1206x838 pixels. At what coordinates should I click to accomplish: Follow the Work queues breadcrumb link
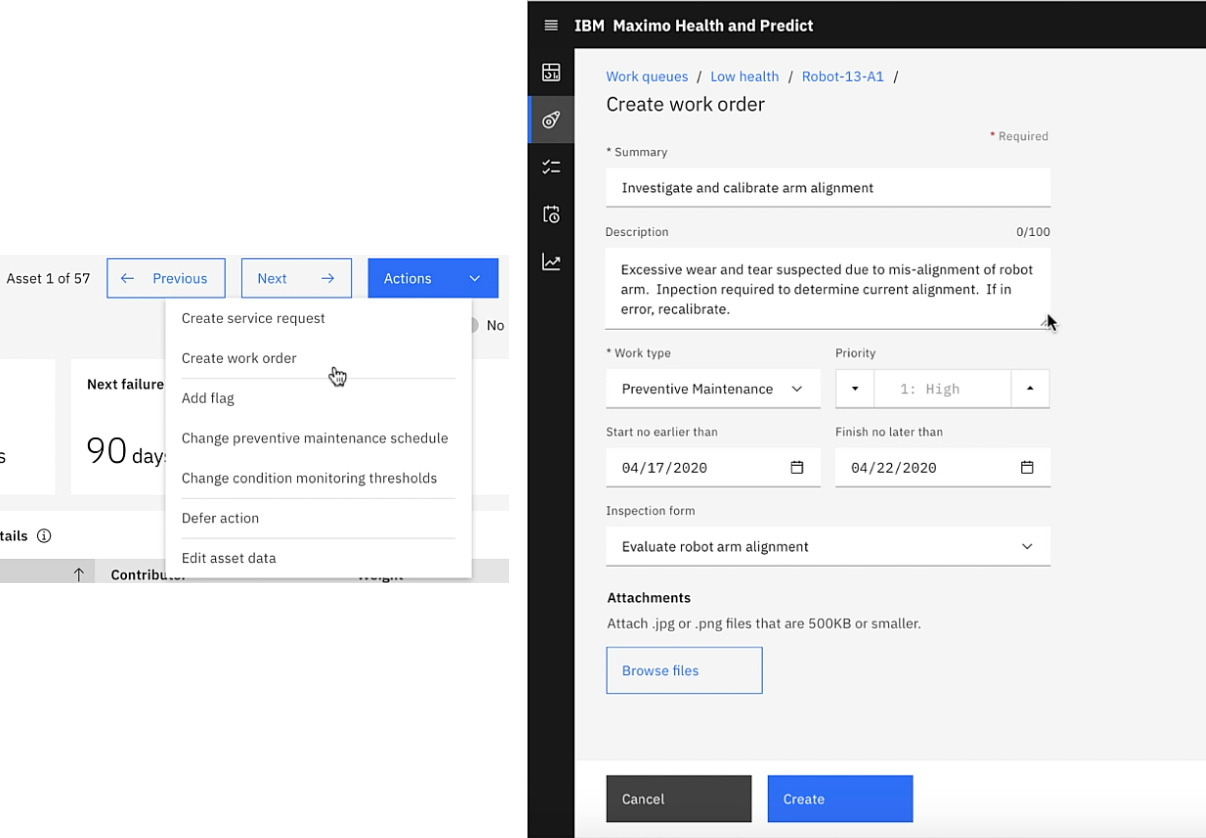click(x=647, y=77)
